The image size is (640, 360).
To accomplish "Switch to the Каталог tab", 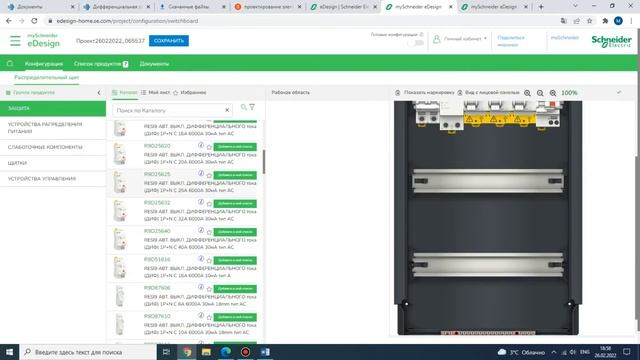I will coord(124,93).
